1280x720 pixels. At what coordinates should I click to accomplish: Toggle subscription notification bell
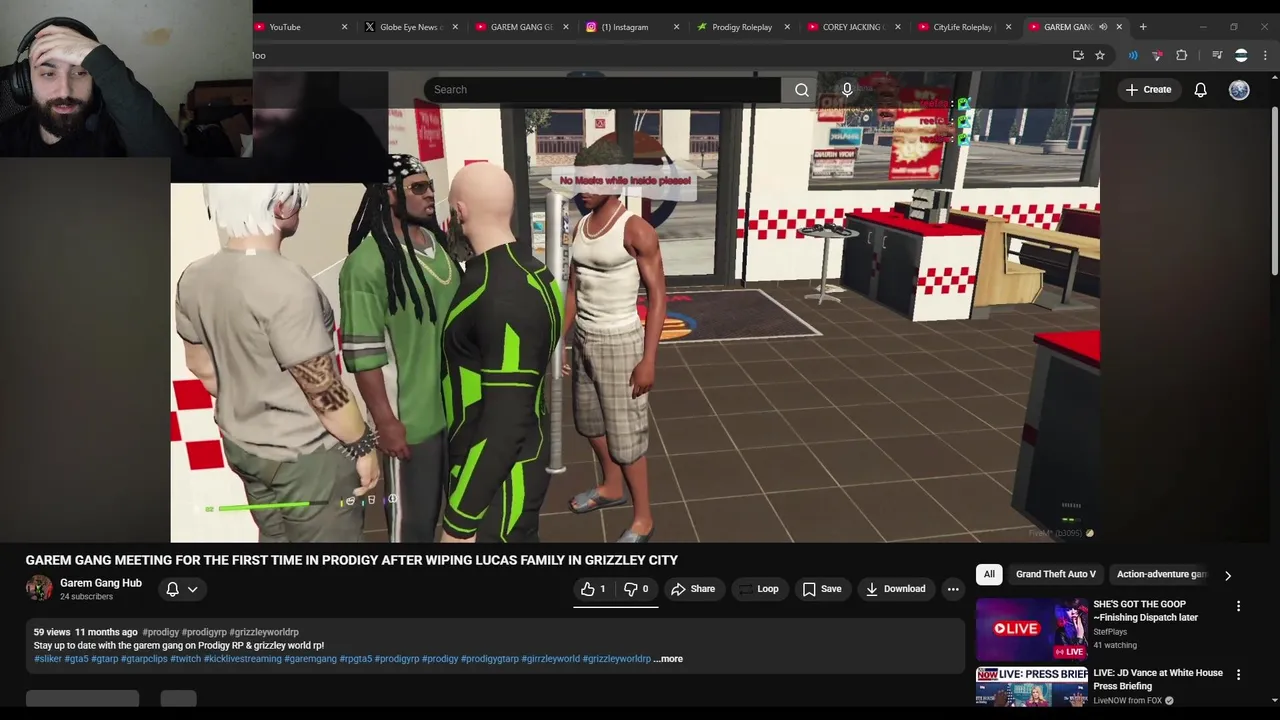[x=172, y=589]
